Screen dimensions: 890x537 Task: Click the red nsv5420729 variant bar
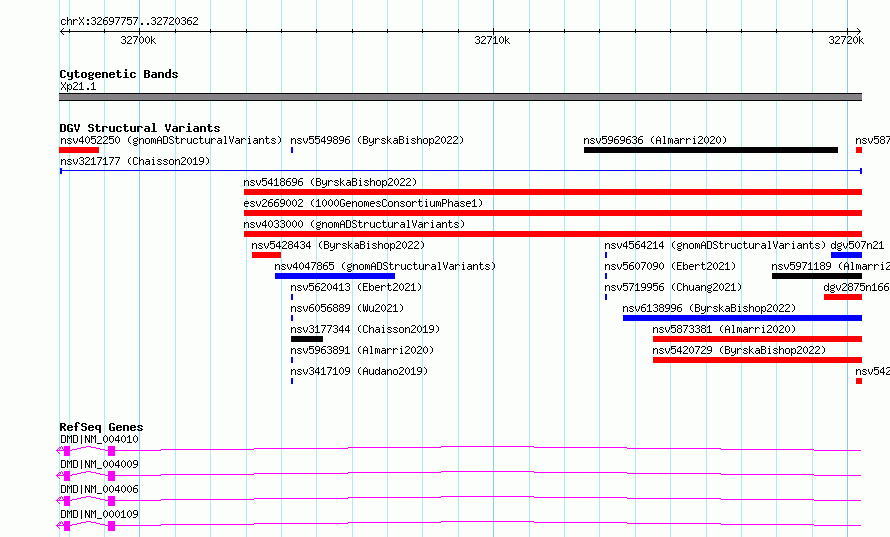click(x=757, y=360)
